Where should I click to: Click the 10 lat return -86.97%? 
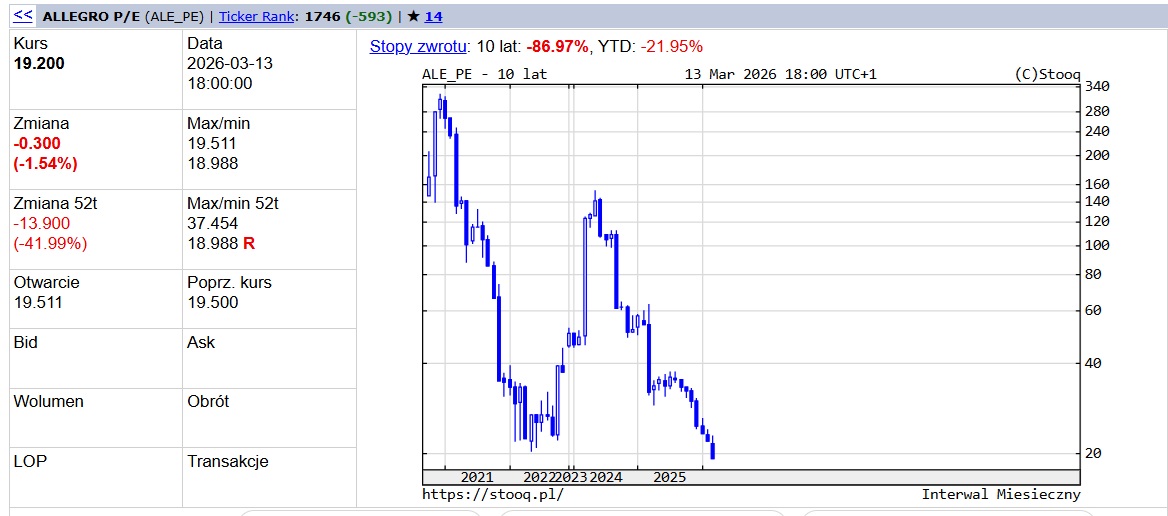(x=557, y=46)
